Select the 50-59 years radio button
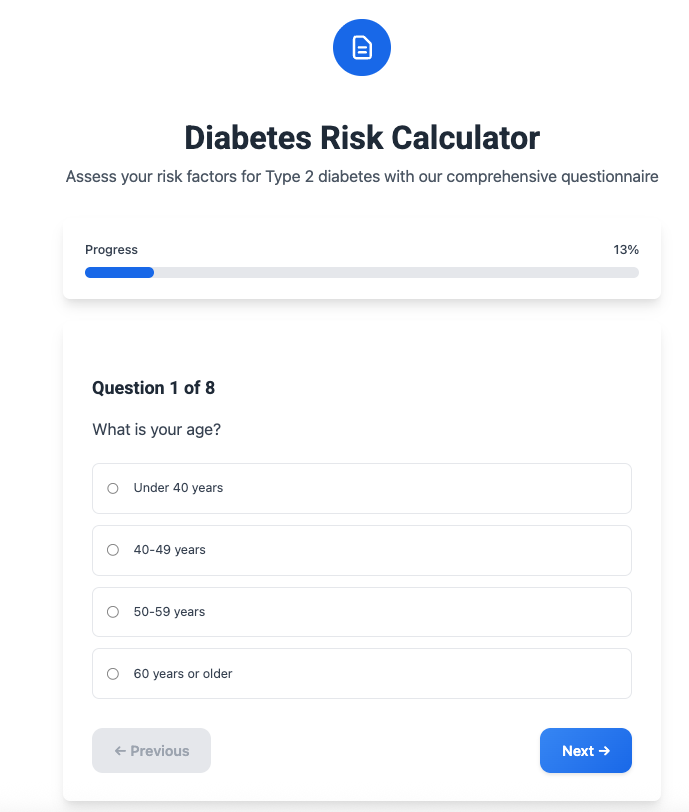This screenshot has height=812, width=689. click(x=112, y=611)
